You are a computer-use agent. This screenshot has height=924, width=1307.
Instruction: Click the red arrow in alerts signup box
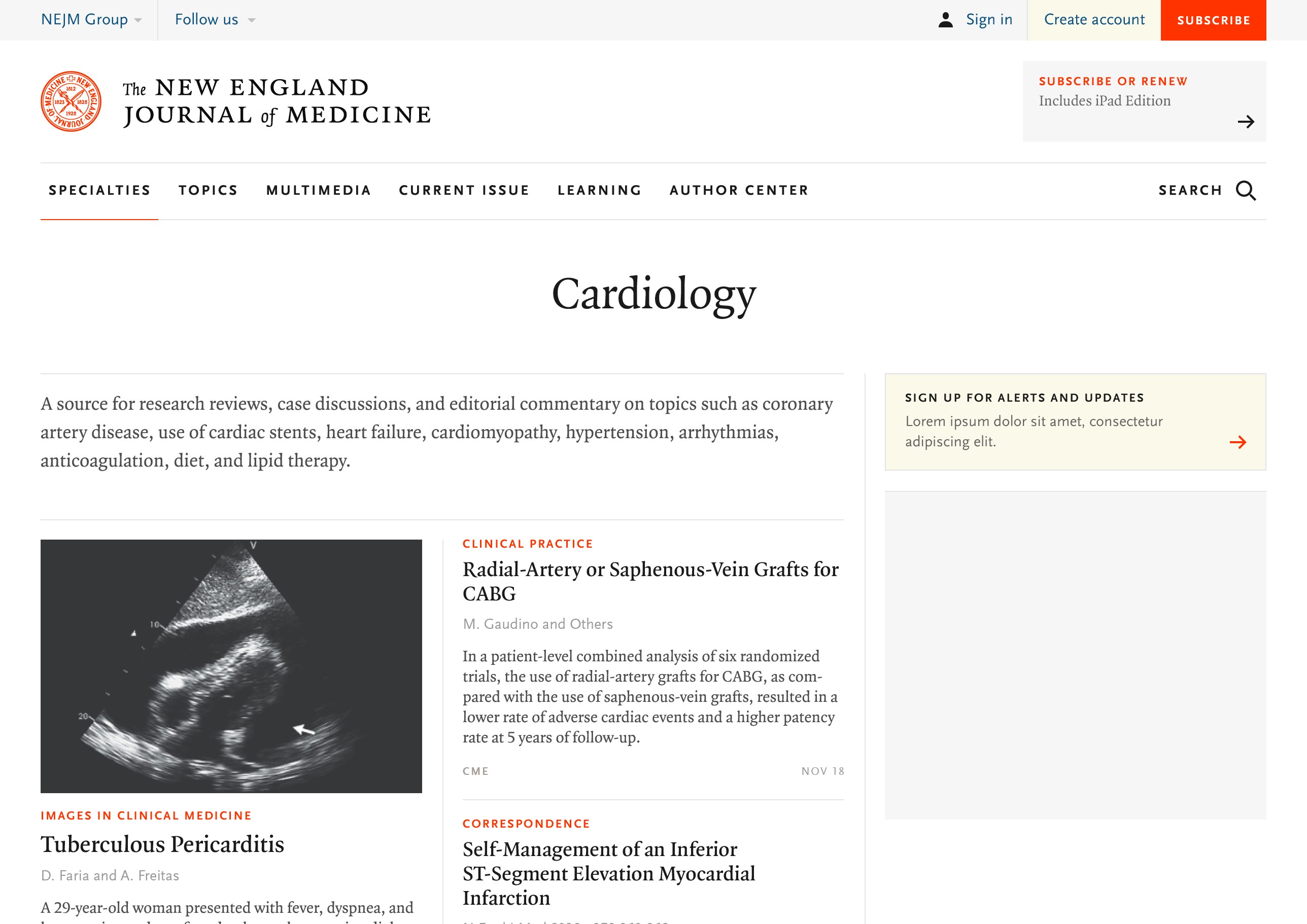1237,442
